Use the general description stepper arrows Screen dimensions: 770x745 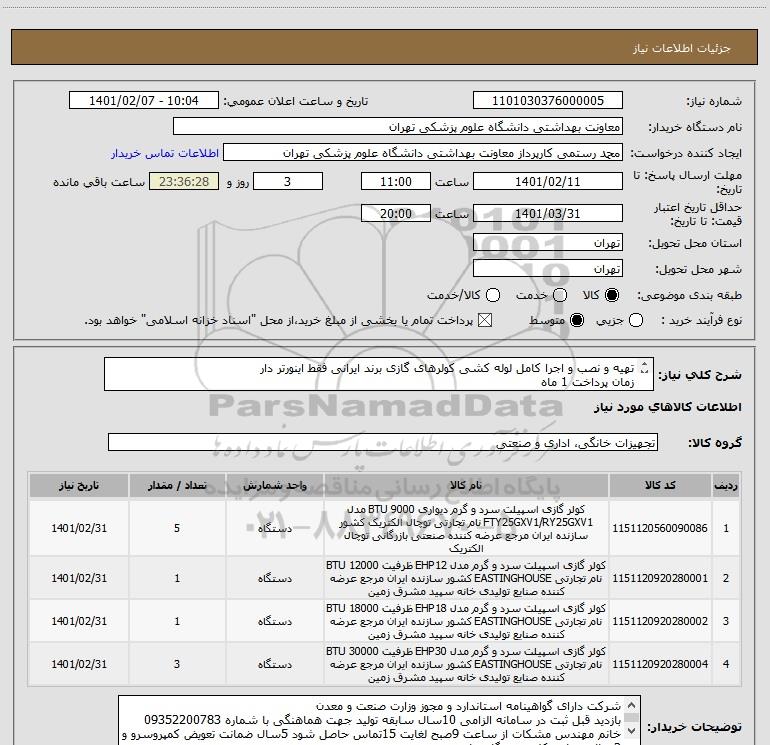click(x=645, y=367)
